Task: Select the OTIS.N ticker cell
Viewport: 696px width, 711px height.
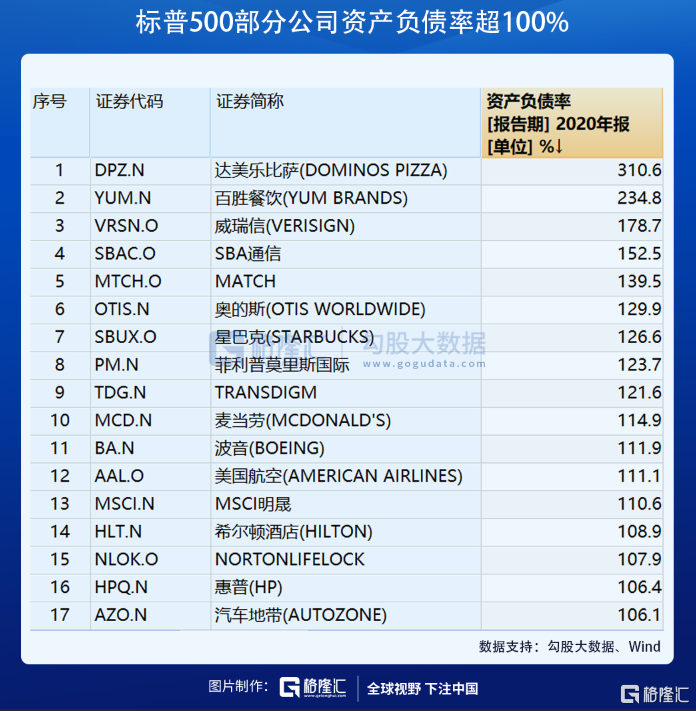Action: [x=150, y=310]
